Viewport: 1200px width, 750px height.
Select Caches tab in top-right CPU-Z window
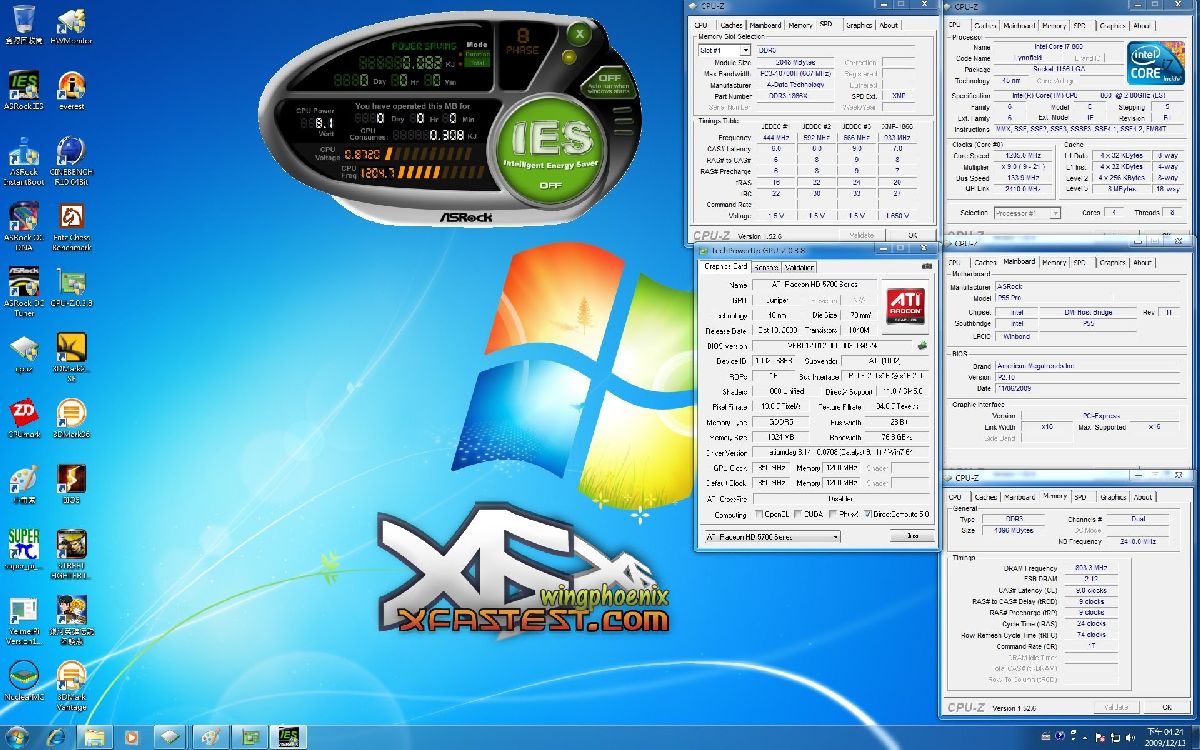[985, 26]
